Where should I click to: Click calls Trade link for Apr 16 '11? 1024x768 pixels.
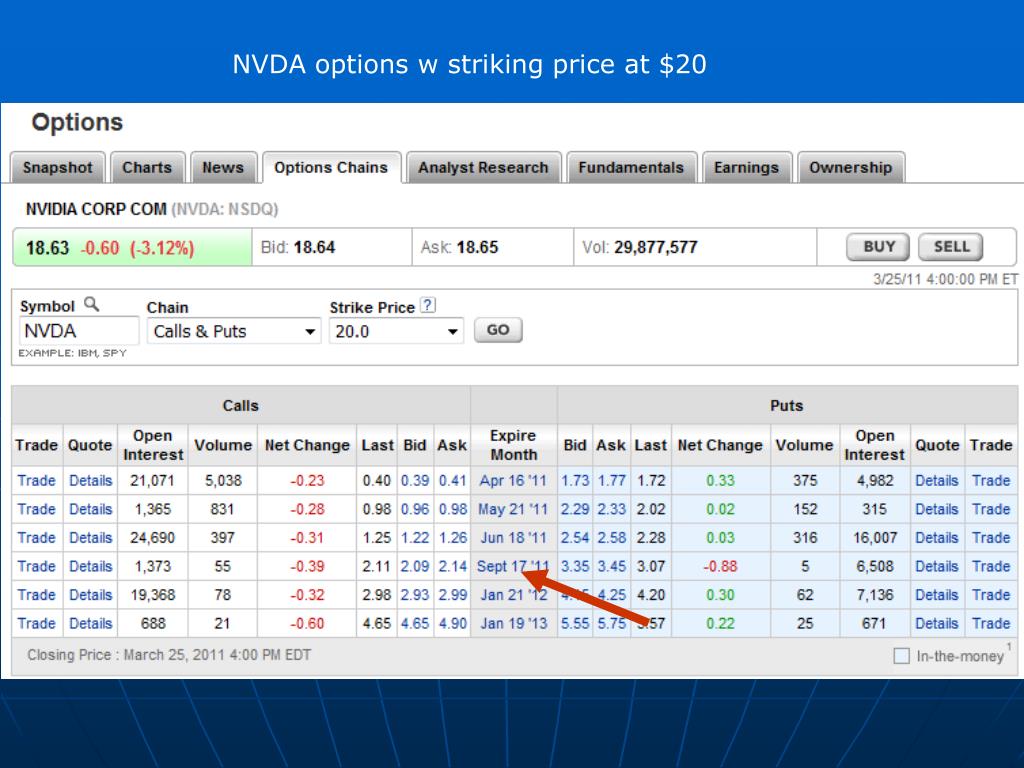(36, 480)
